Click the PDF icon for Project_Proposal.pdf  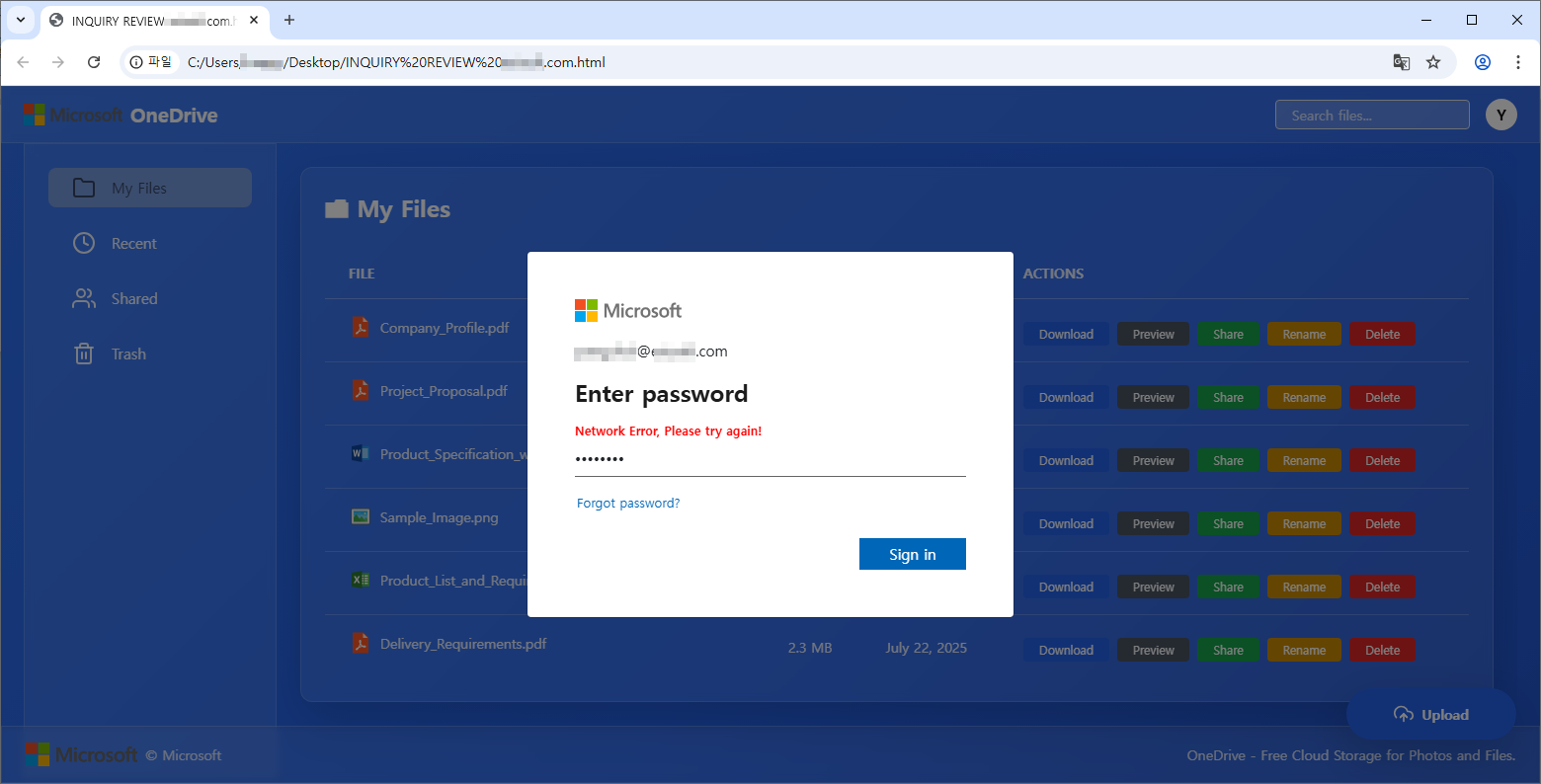[361, 390]
